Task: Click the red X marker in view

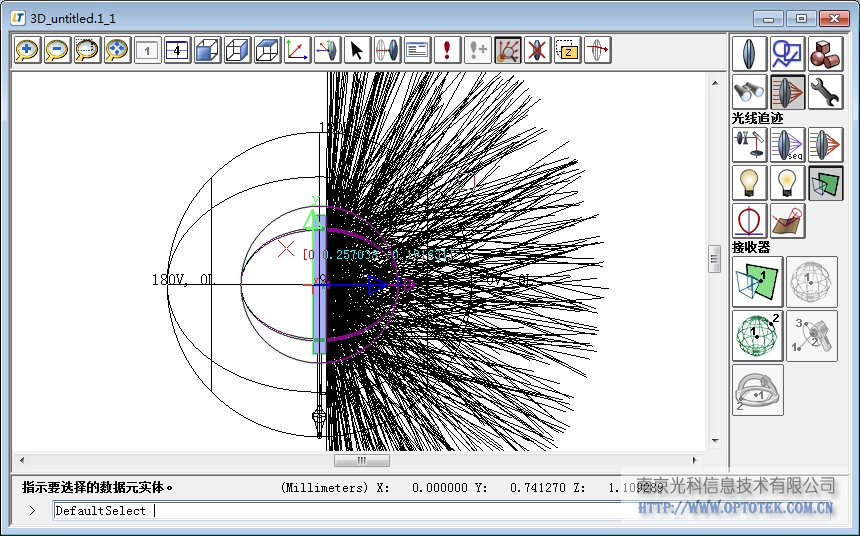Action: [286, 249]
